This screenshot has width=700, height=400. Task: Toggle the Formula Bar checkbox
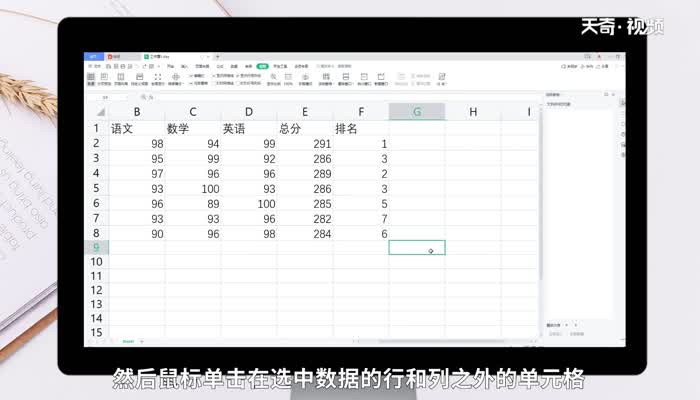(x=190, y=75)
